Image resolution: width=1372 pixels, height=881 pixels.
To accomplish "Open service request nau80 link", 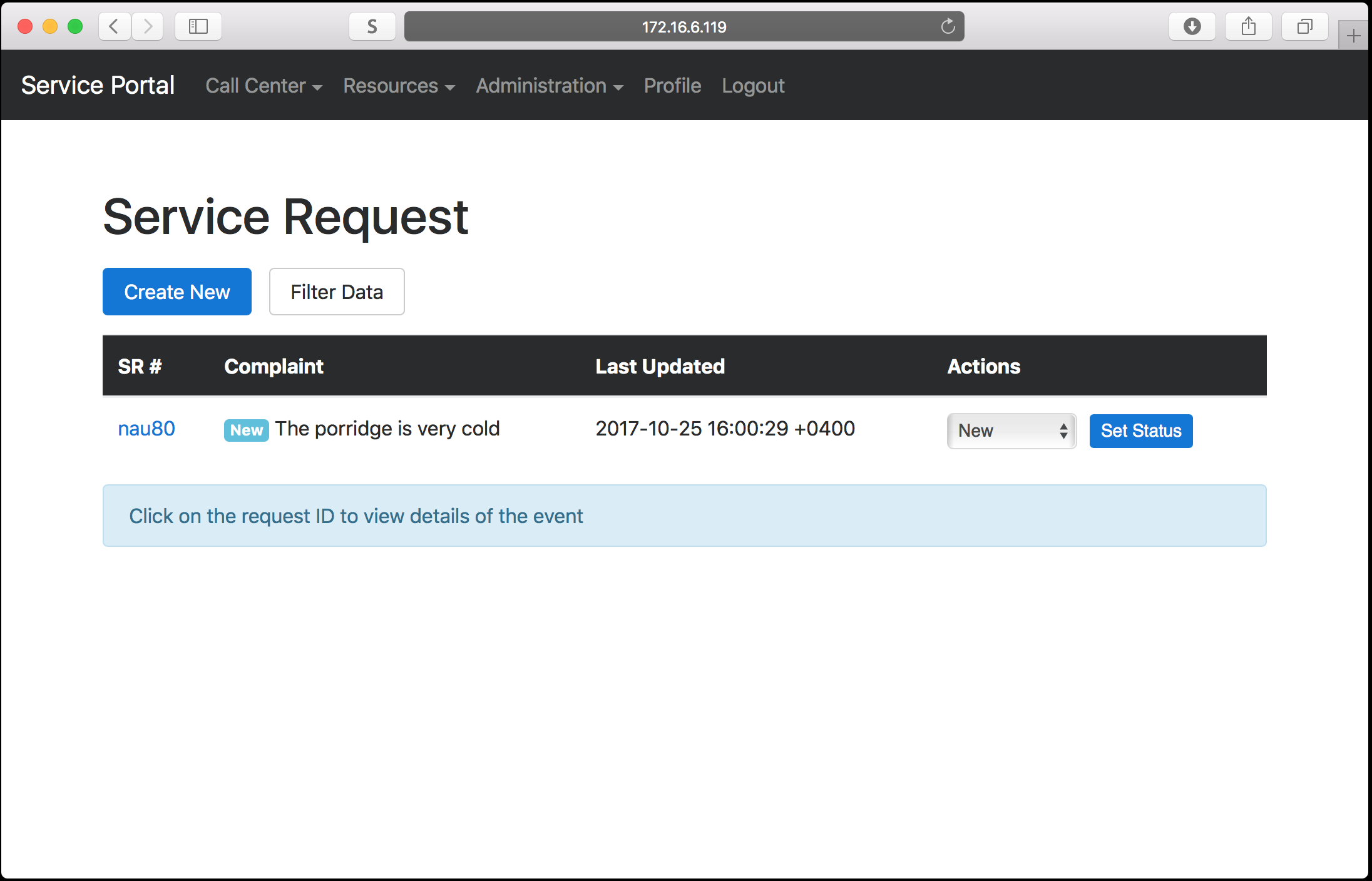I will pos(146,429).
